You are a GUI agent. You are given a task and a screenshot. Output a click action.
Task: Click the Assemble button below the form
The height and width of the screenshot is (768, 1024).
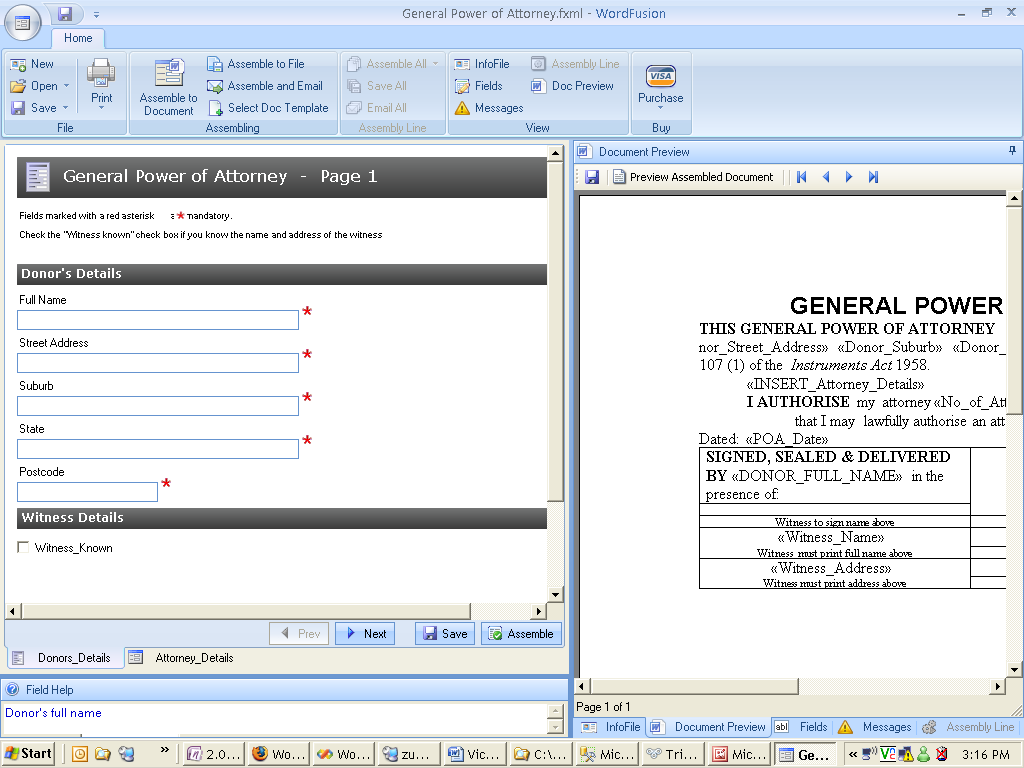521,633
